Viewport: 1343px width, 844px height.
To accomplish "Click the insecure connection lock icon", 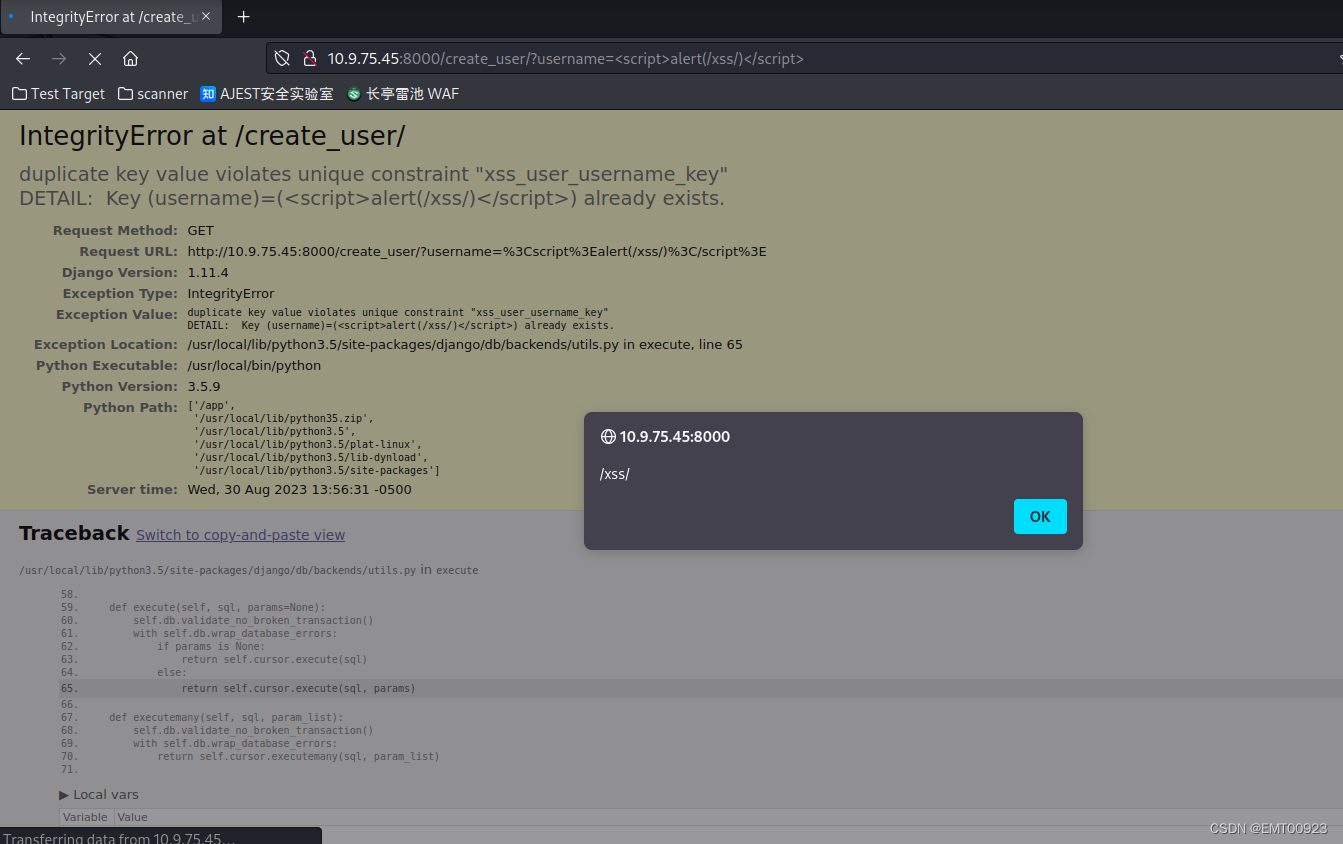I will pyautogui.click(x=310, y=59).
